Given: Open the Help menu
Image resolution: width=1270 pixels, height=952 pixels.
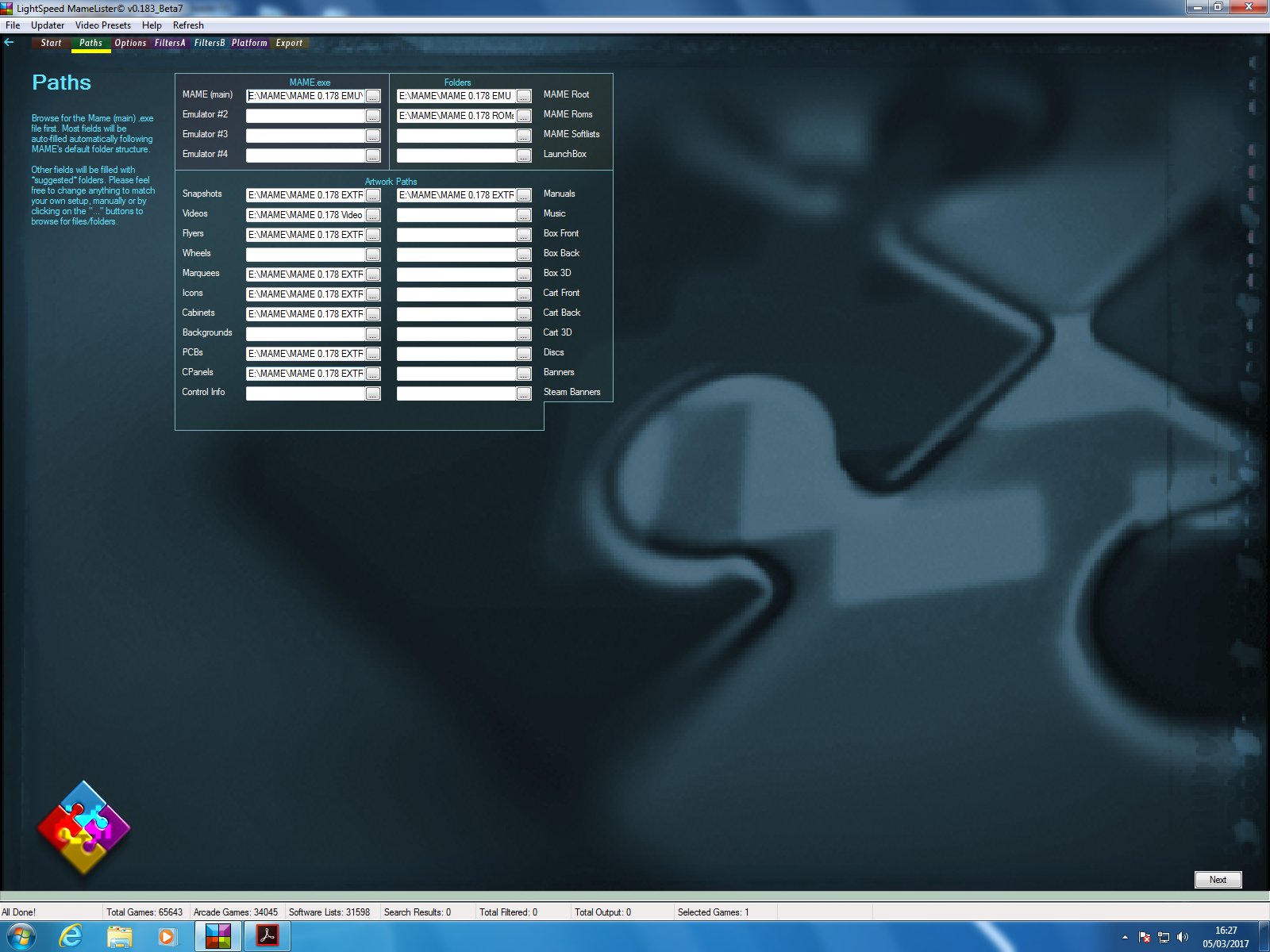Looking at the screenshot, I should [152, 25].
